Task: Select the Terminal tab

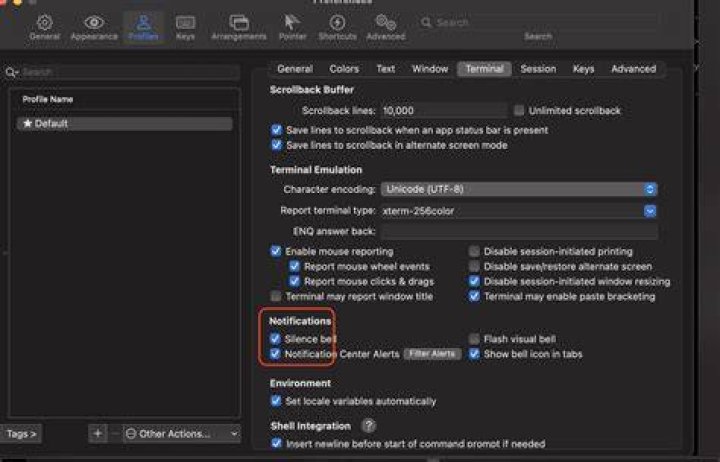Action: point(484,69)
